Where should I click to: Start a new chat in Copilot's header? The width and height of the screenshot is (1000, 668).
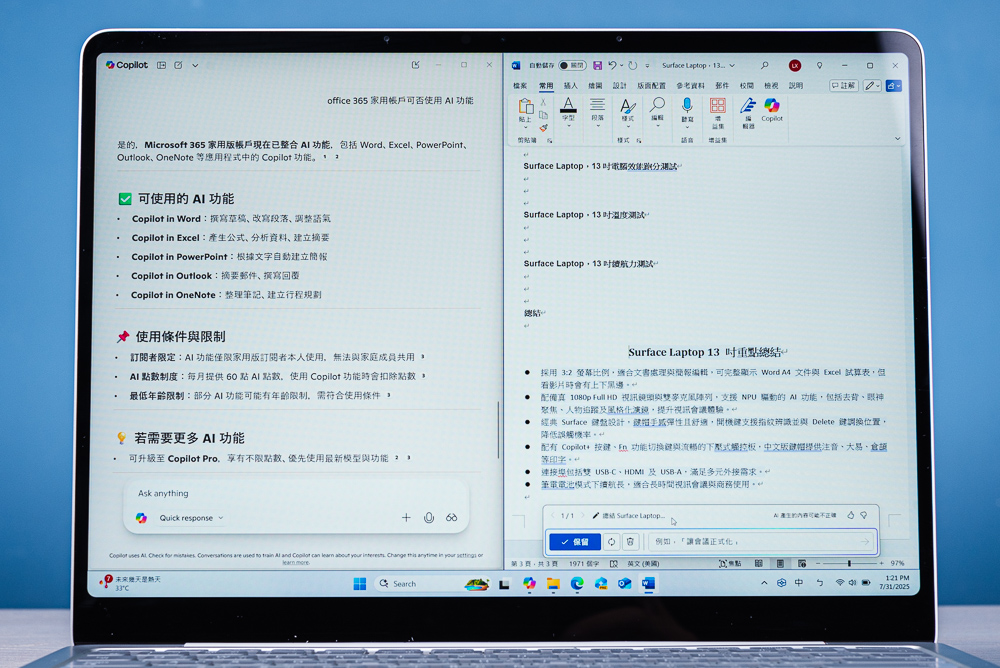[x=179, y=65]
